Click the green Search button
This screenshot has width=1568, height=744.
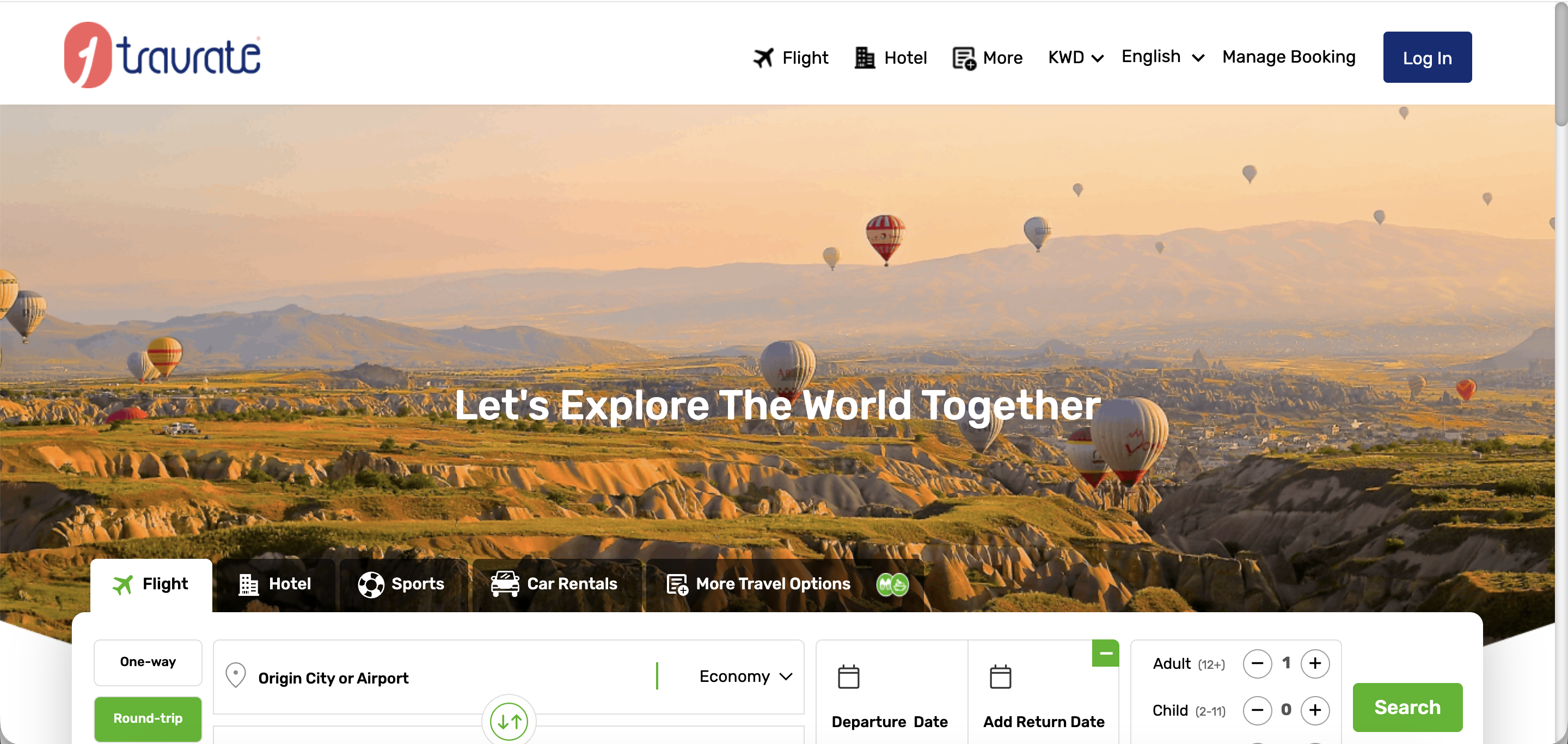click(x=1407, y=708)
